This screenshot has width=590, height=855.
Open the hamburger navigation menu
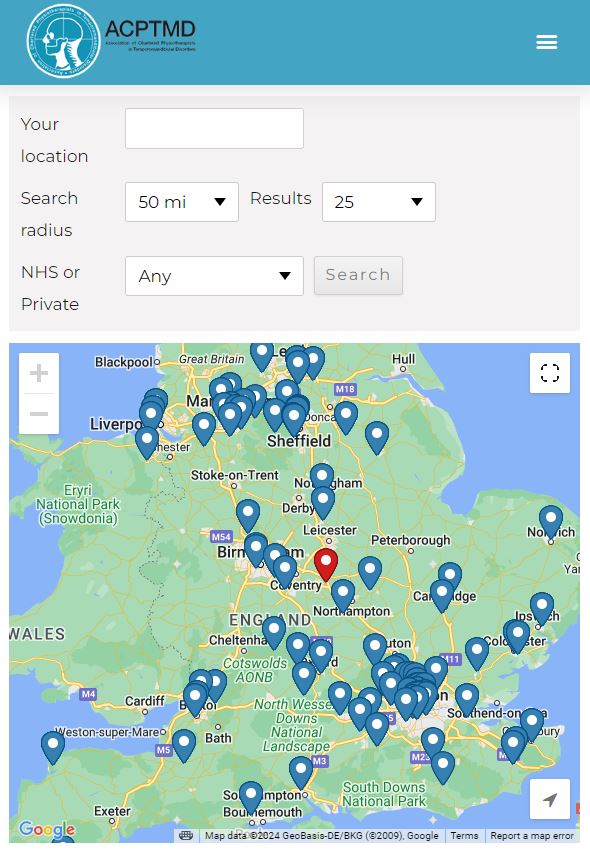pos(546,42)
